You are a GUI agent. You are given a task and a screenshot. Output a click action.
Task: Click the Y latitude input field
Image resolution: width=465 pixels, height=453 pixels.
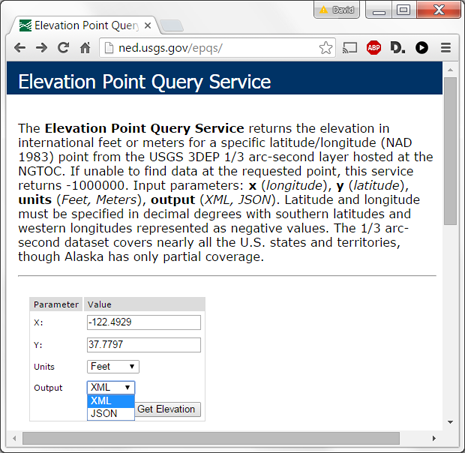pos(144,345)
